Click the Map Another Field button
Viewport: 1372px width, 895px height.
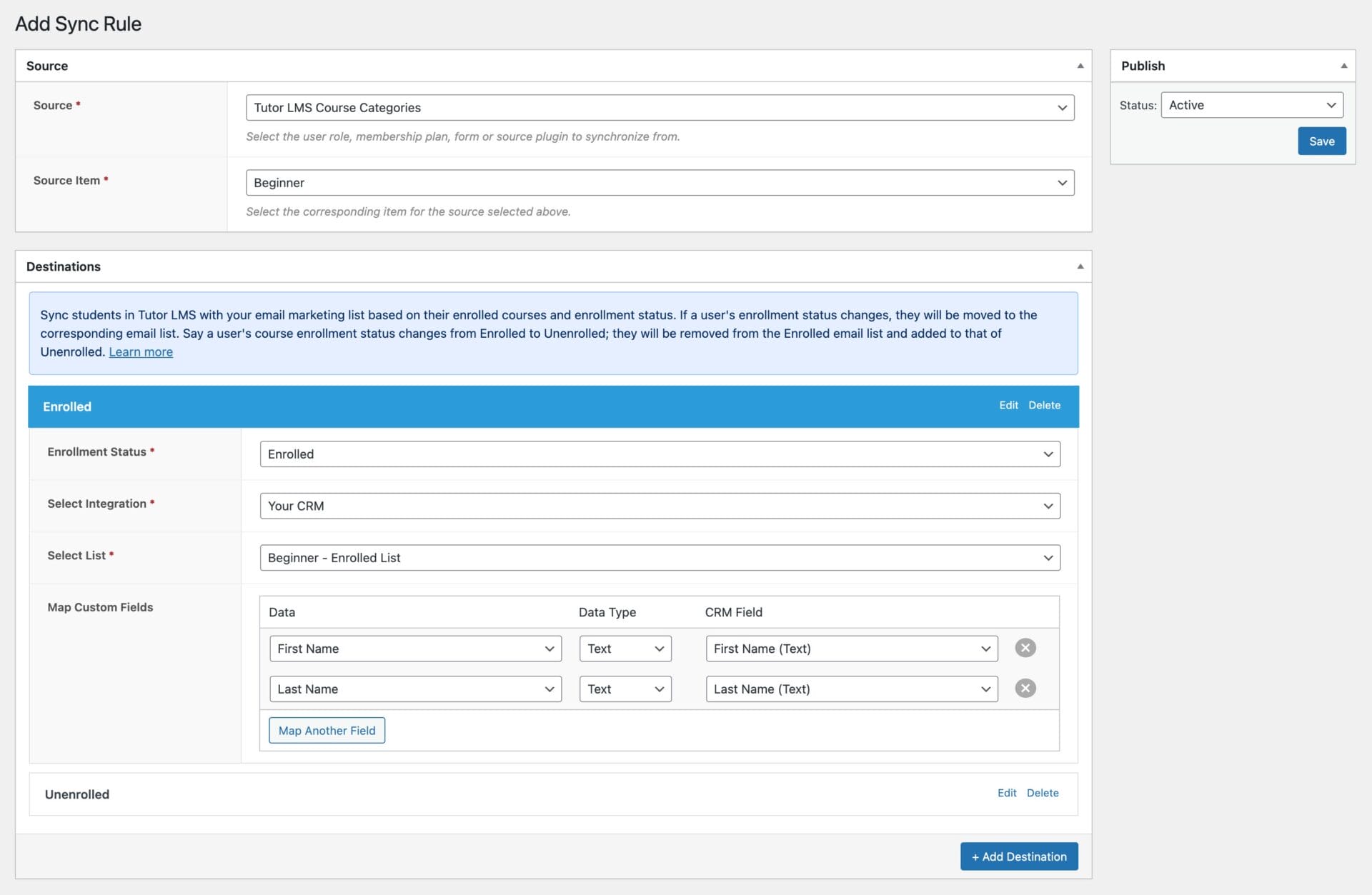(x=326, y=730)
